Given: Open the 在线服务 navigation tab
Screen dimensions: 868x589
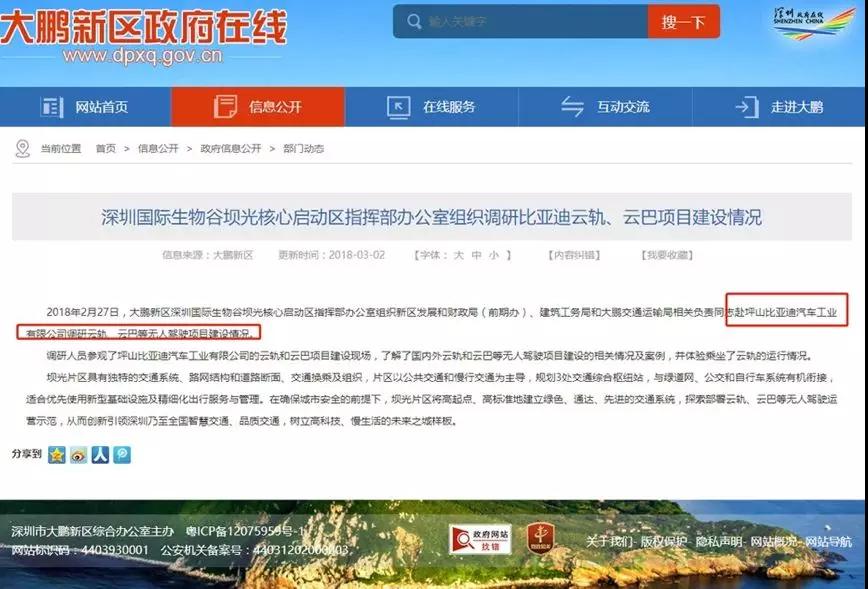Looking at the screenshot, I should (x=431, y=107).
